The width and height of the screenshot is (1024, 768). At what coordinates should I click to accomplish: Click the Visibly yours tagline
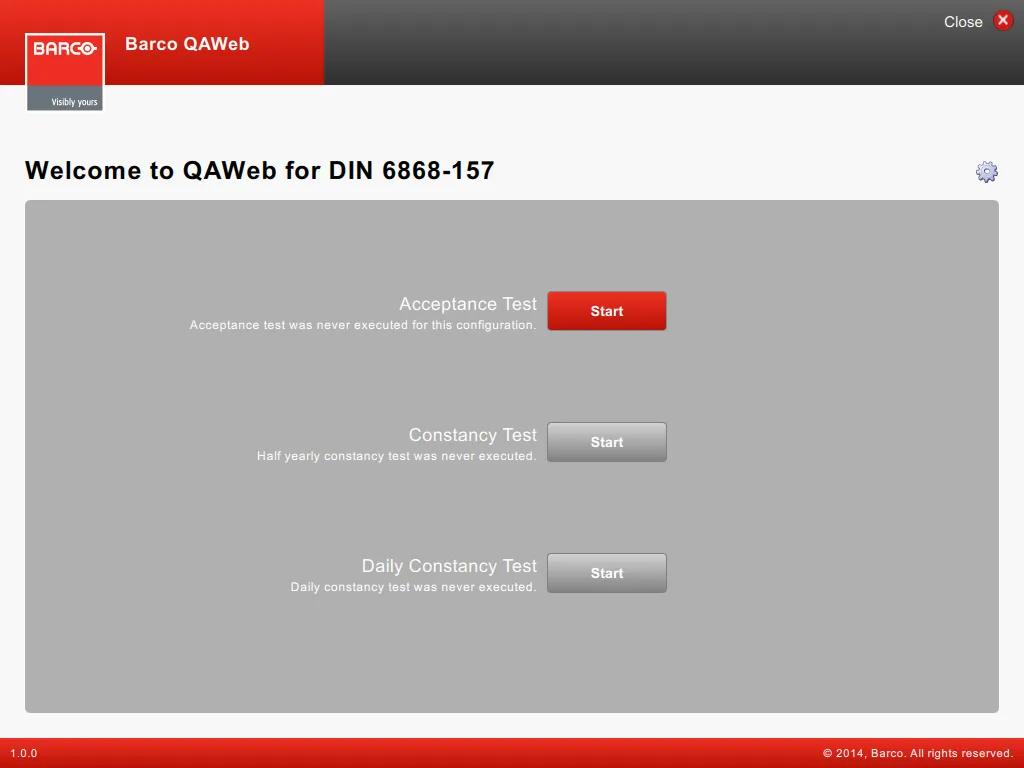click(x=74, y=102)
